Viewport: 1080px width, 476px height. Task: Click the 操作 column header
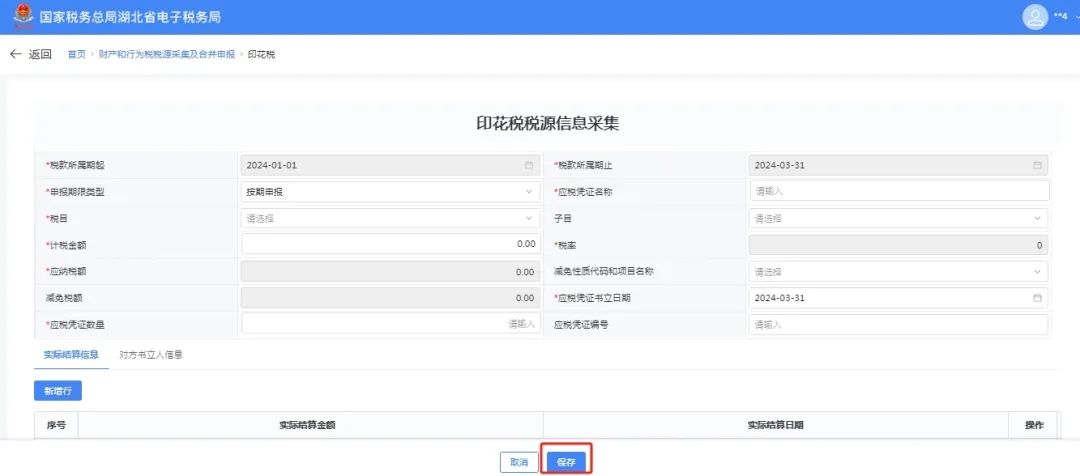click(x=1035, y=425)
